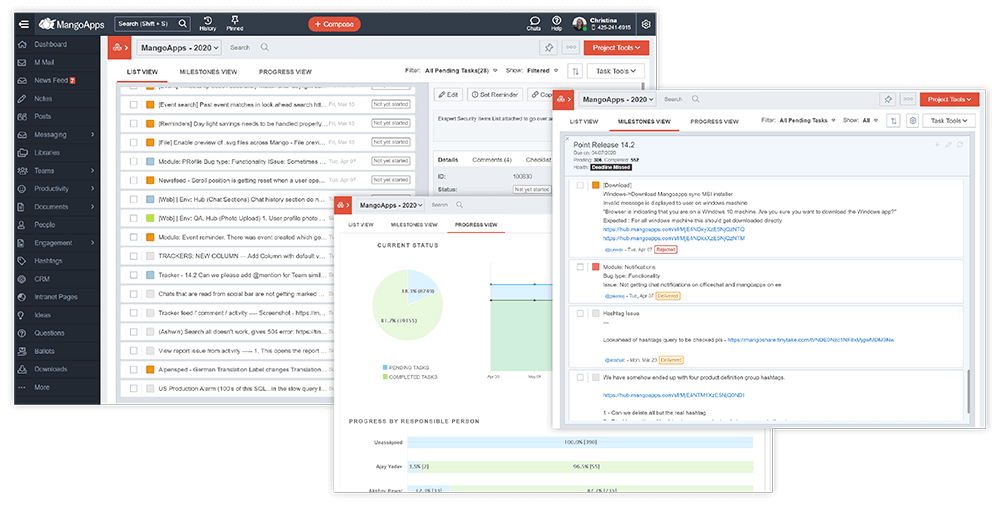Check the 'Newsfeed - Scroll position' task
The height and width of the screenshot is (505, 1000).
click(x=134, y=180)
